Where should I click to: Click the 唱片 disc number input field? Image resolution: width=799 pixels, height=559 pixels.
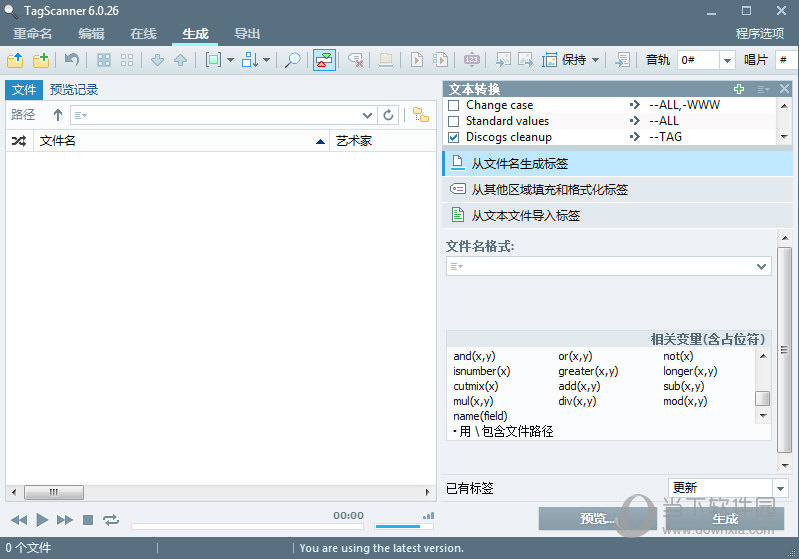[x=786, y=60]
